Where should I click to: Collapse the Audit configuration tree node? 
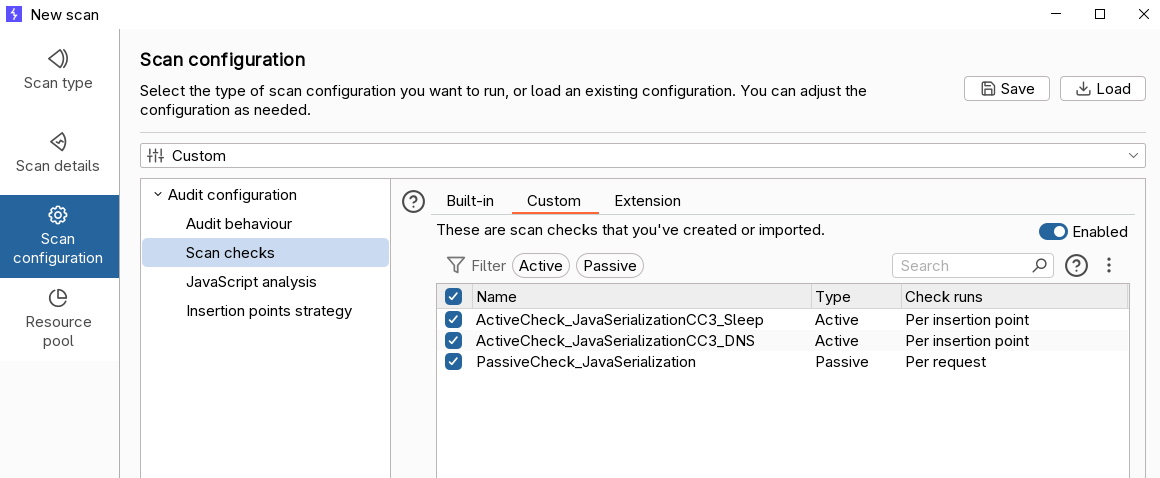pos(157,195)
